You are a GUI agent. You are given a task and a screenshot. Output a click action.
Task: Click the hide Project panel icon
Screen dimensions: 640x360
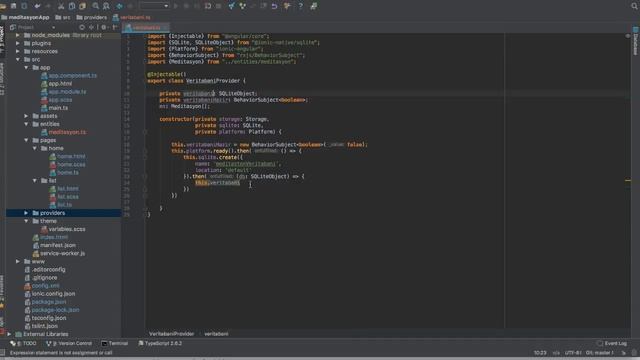coord(115,27)
